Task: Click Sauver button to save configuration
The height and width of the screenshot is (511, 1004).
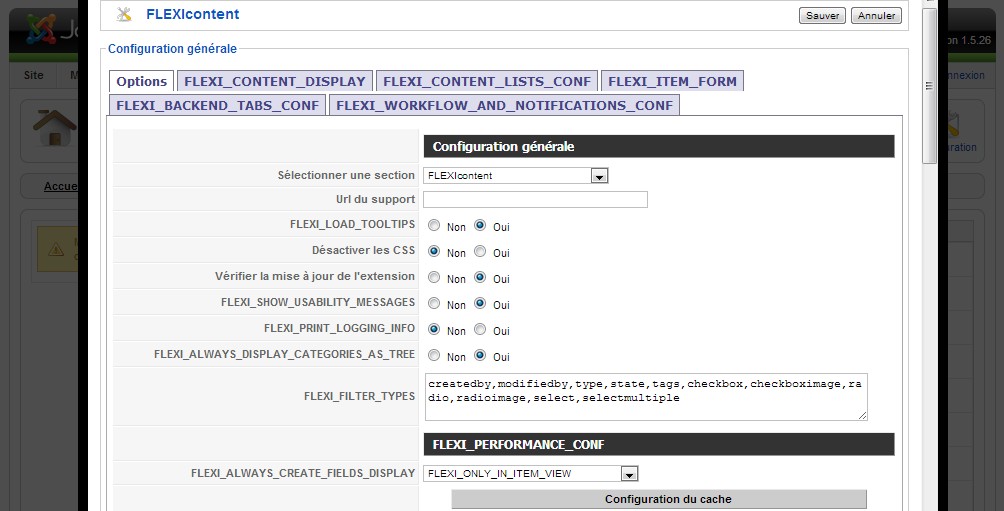Action: click(x=822, y=15)
